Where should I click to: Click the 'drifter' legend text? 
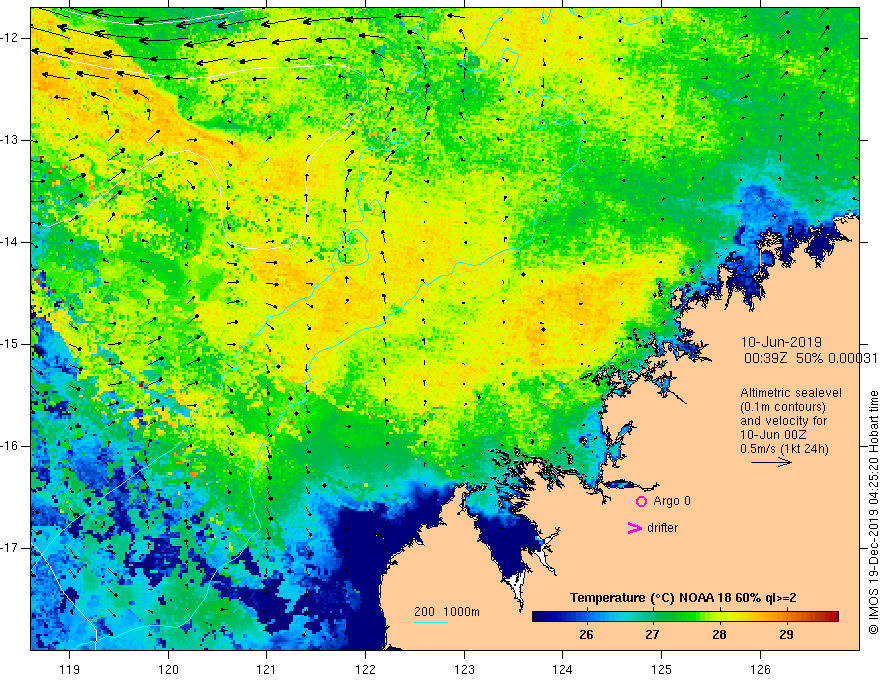click(662, 528)
